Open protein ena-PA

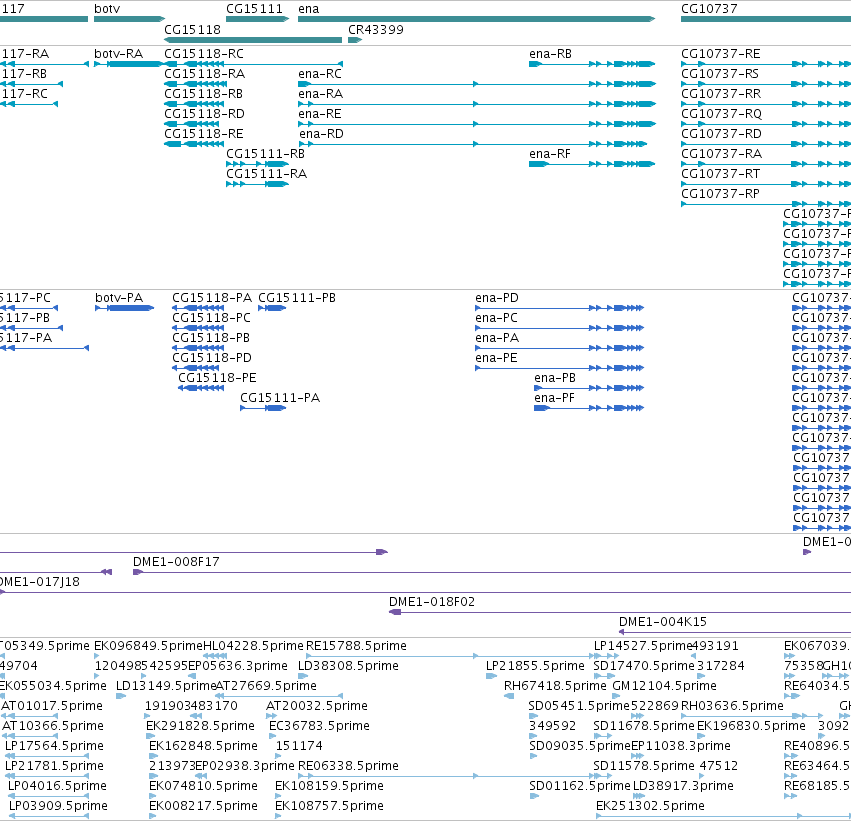(x=497, y=338)
